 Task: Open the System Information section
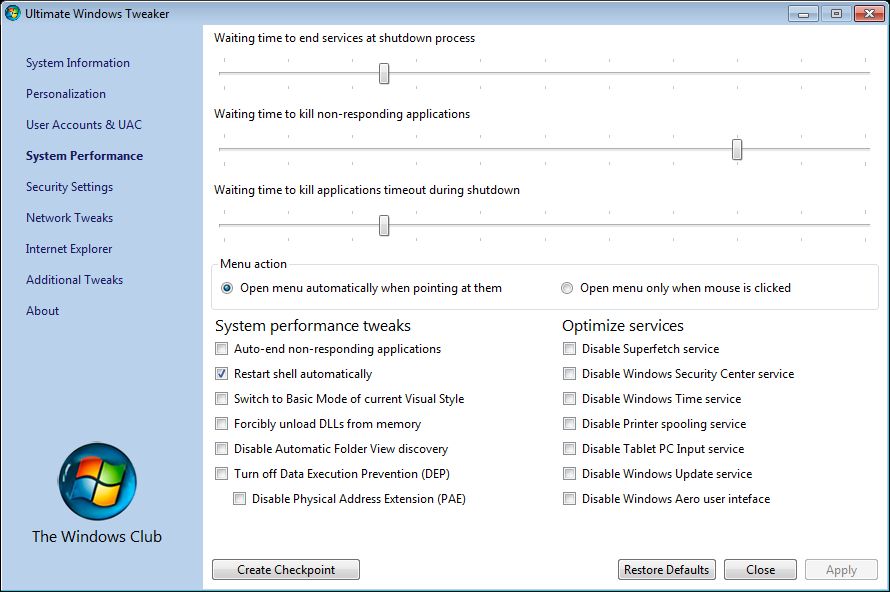pyautogui.click(x=78, y=63)
